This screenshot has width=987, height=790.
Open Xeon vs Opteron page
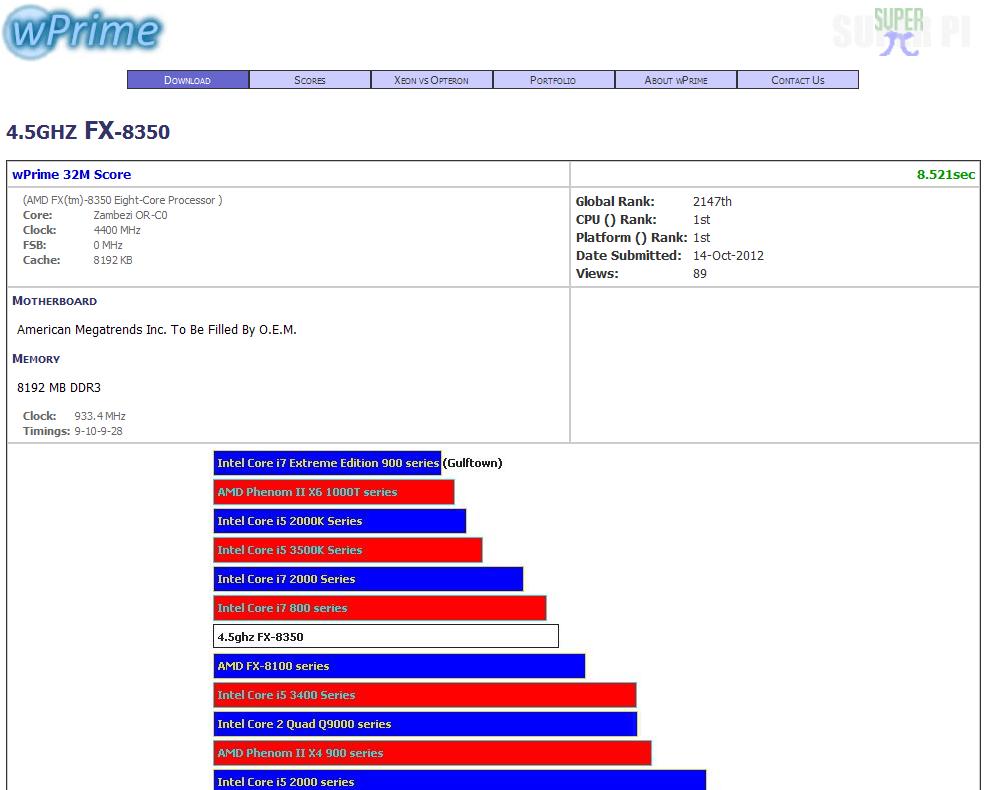432,80
